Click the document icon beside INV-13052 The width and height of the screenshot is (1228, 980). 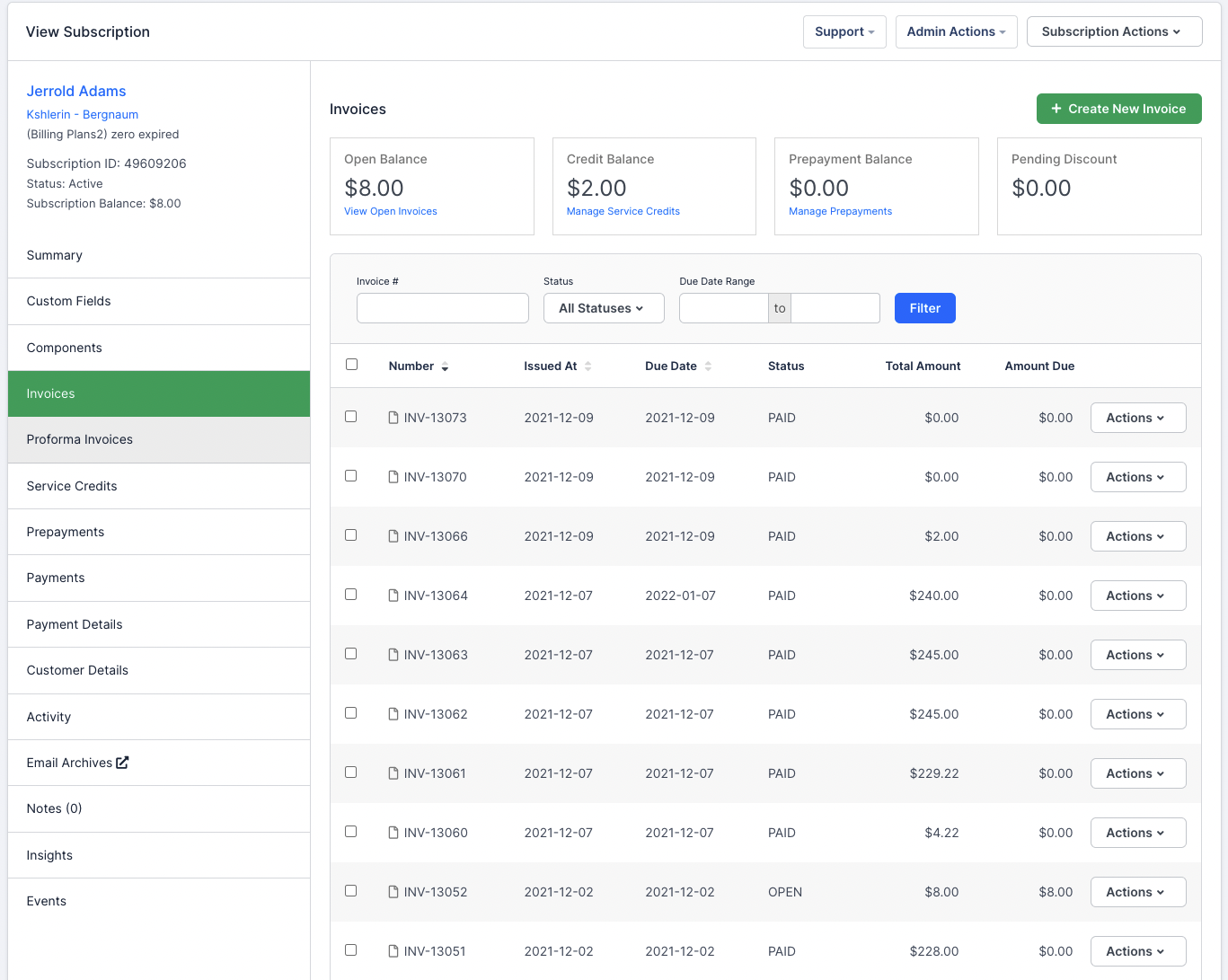393,892
